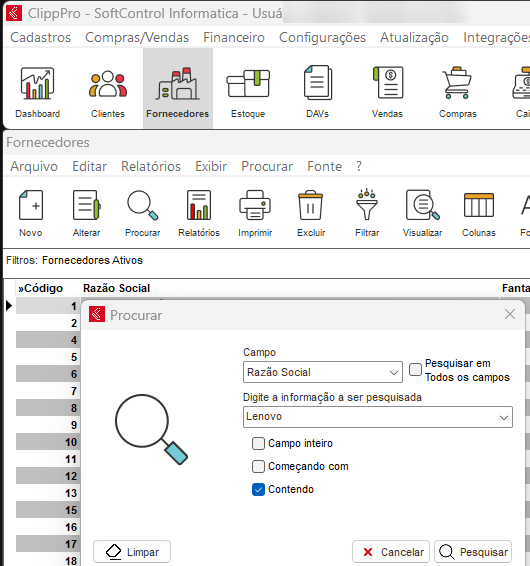Click the Cancelar button

tap(391, 552)
